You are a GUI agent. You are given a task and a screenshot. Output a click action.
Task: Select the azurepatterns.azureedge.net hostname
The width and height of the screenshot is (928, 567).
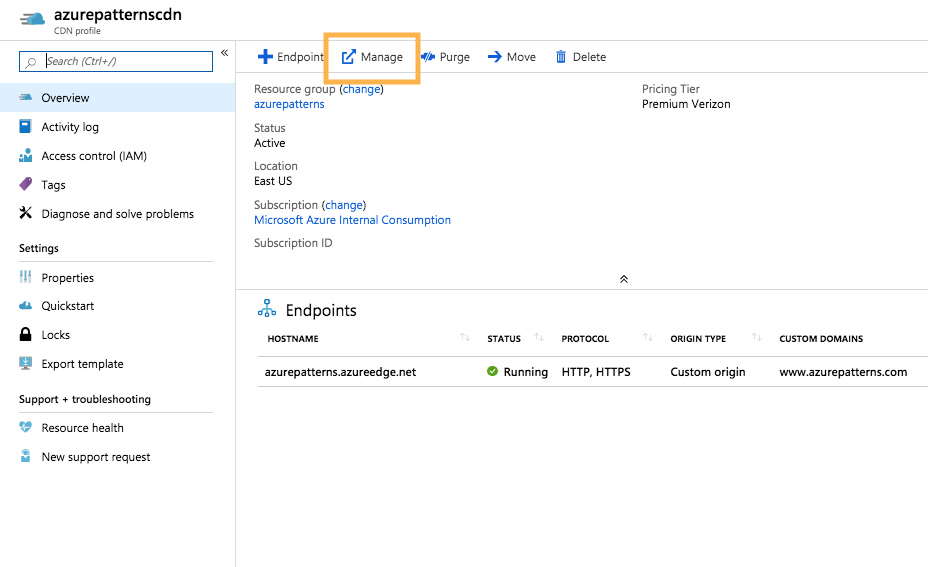pos(340,372)
